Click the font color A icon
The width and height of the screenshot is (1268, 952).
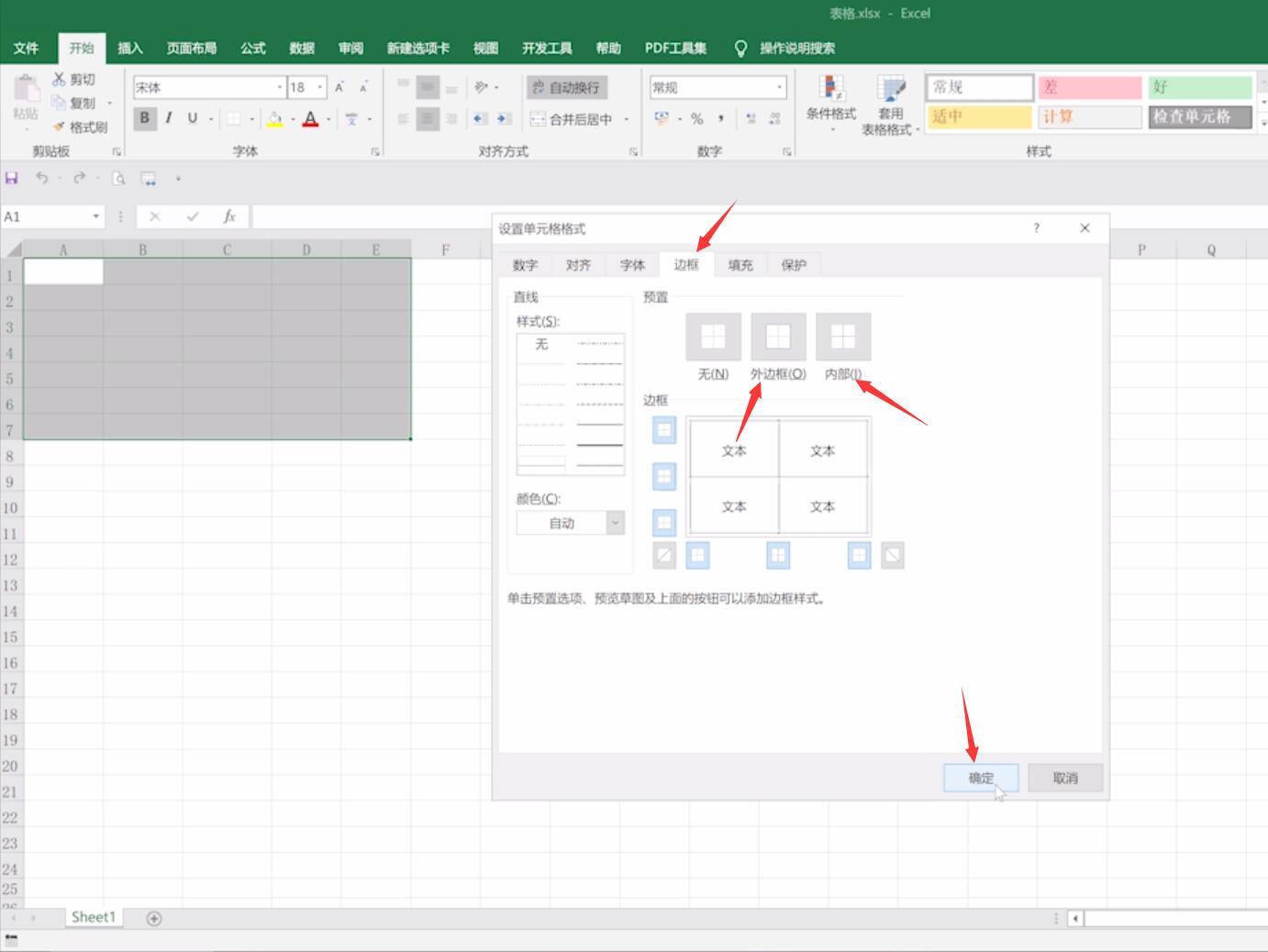[310, 118]
